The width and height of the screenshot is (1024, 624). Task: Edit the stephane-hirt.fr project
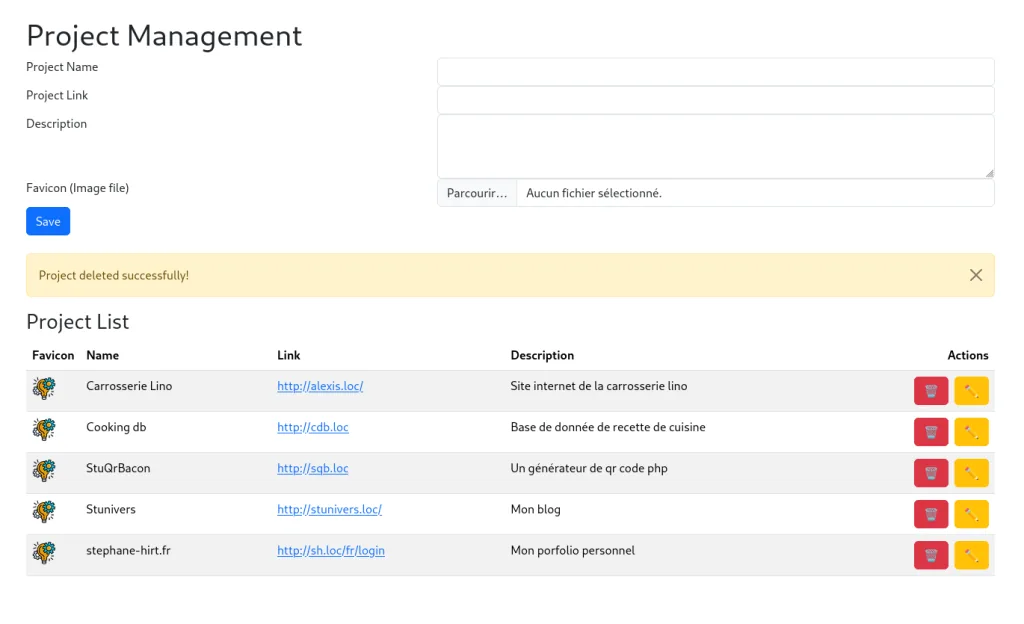pyautogui.click(x=971, y=555)
